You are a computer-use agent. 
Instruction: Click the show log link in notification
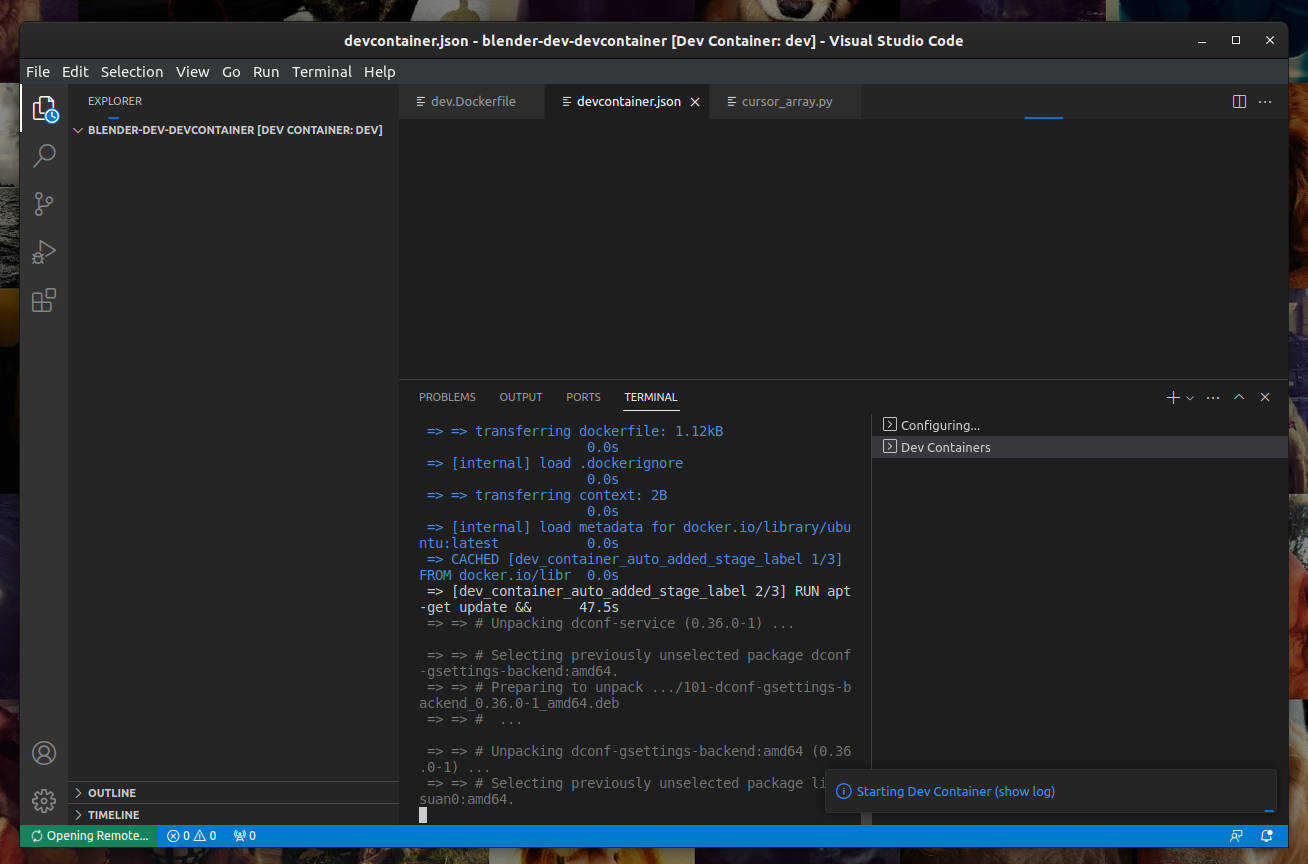pos(1025,791)
